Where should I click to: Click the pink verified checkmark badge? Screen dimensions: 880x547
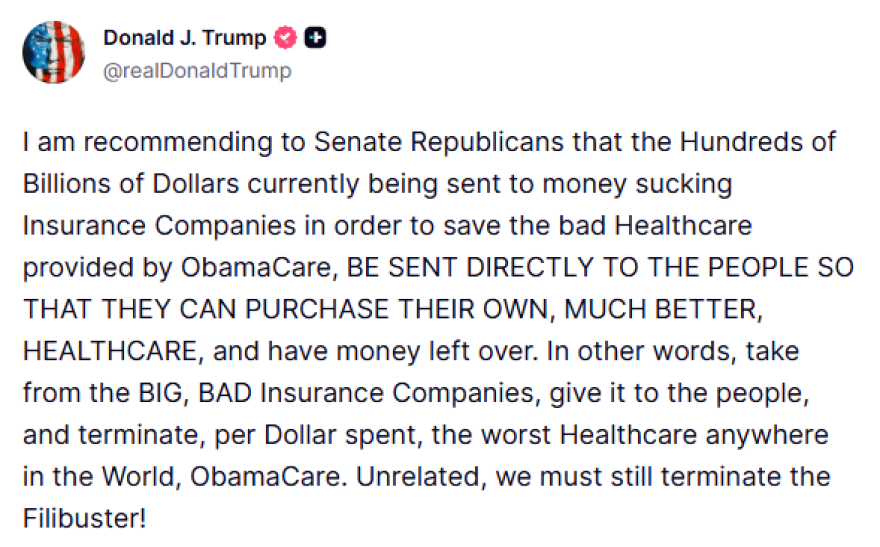click(286, 39)
